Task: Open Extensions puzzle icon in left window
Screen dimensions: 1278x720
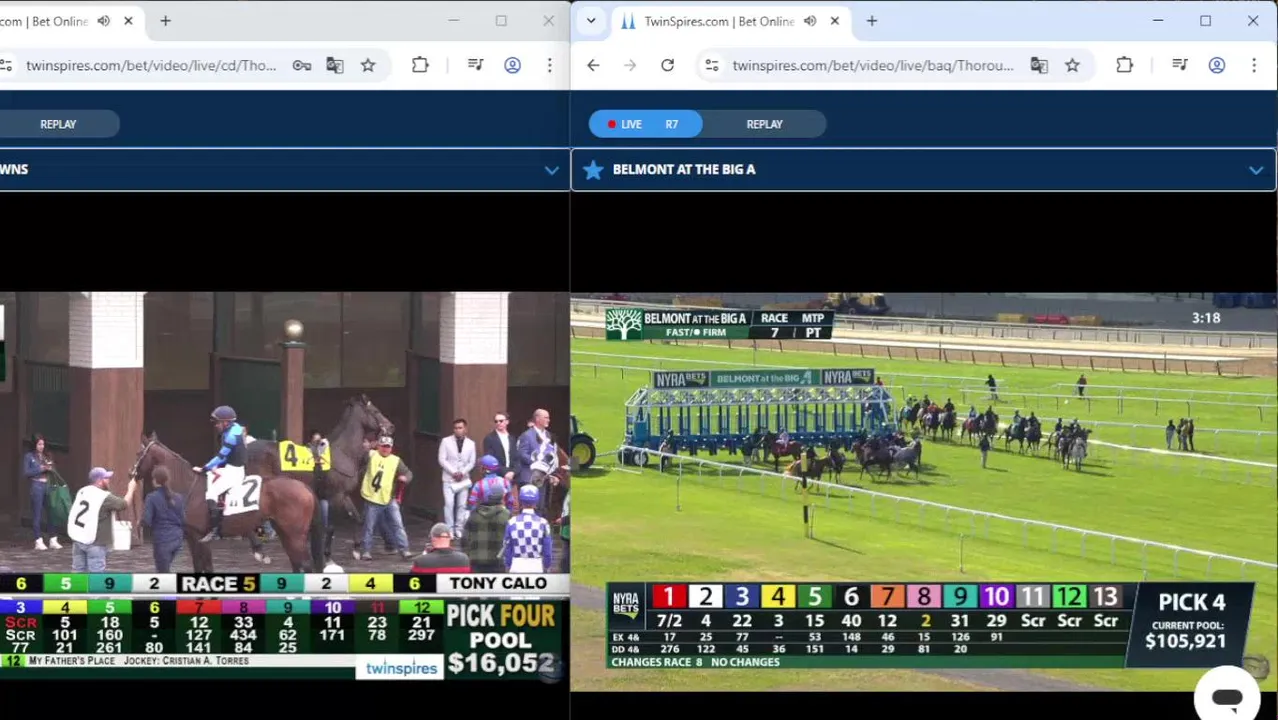Action: click(420, 65)
